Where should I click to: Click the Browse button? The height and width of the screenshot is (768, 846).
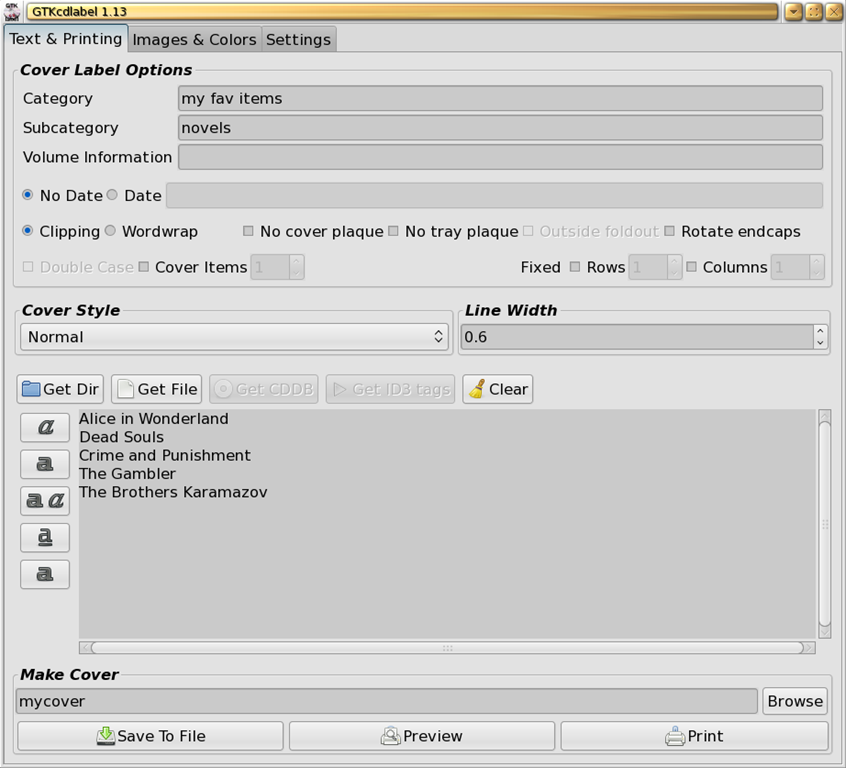coord(795,701)
